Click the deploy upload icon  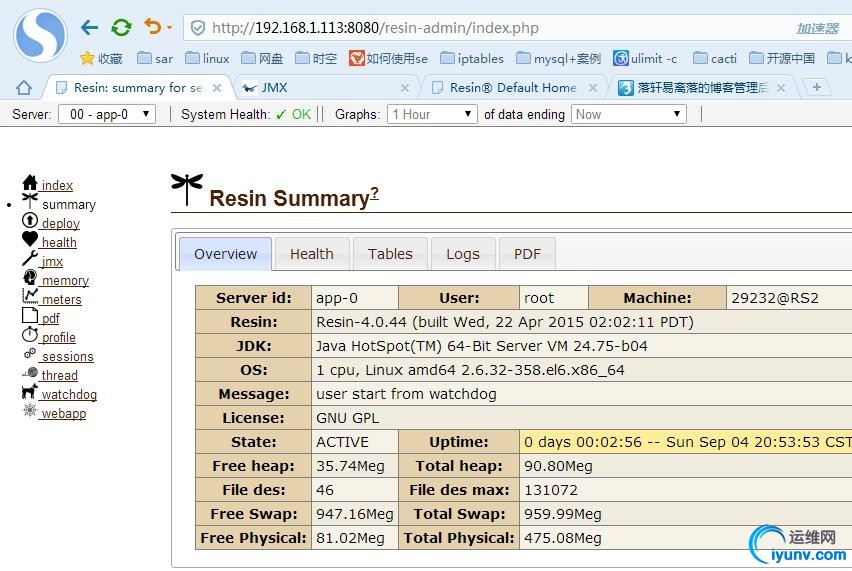(30, 221)
